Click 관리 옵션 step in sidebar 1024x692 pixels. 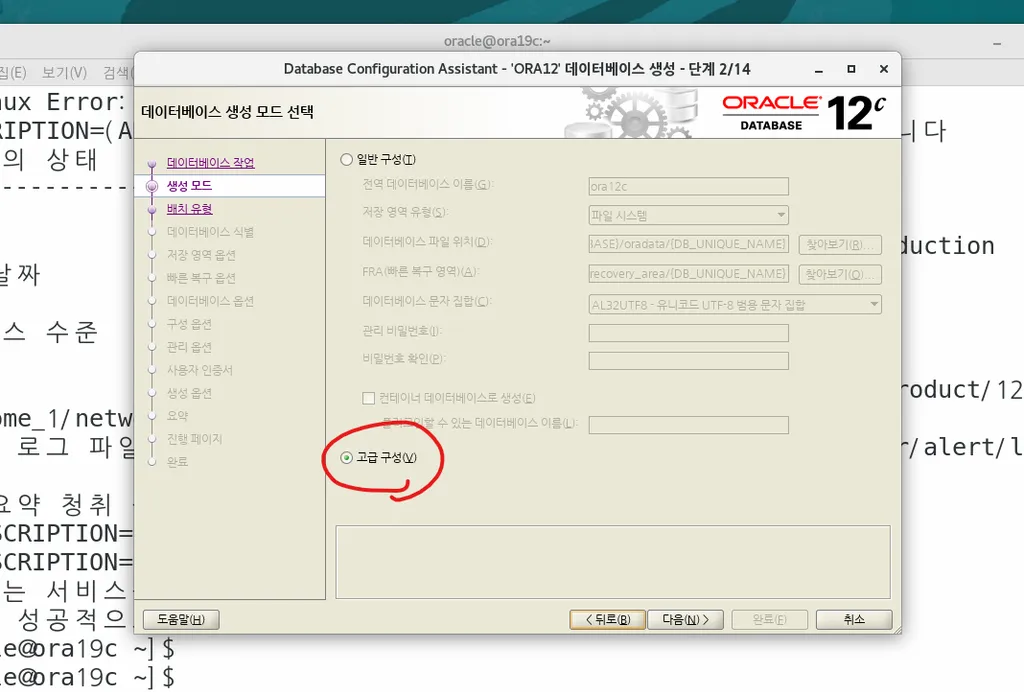[x=189, y=347]
